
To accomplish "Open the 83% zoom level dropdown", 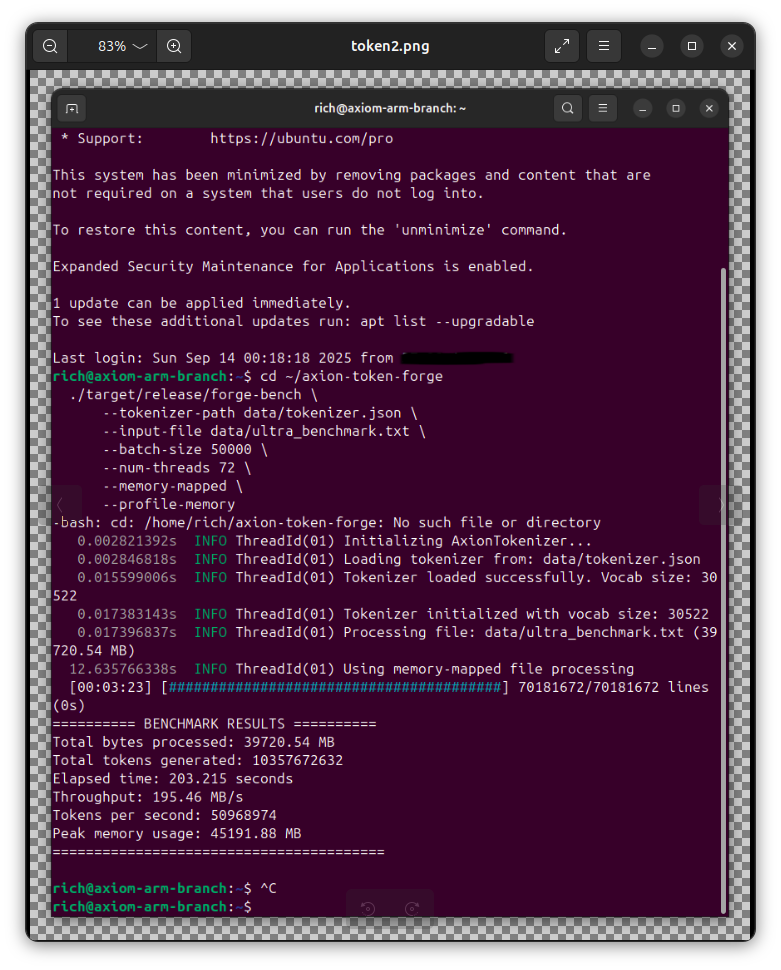I will tap(122, 46).
